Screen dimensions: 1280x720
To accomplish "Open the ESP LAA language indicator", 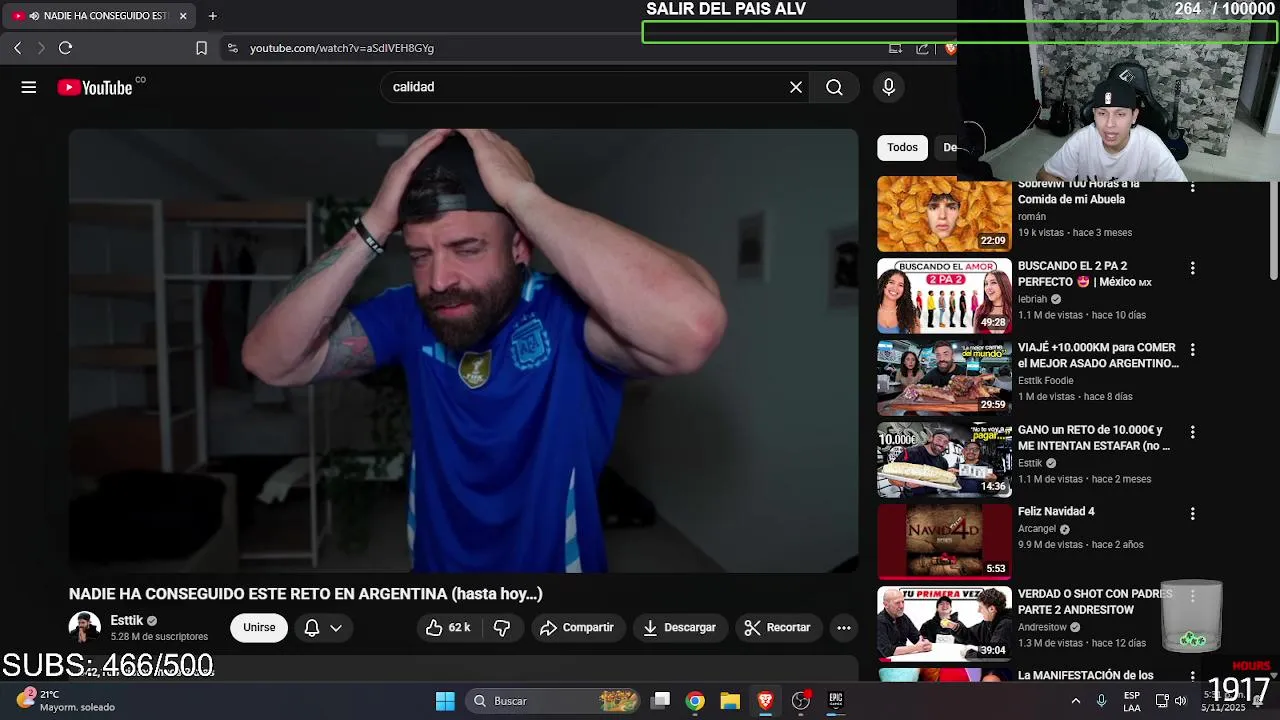I will [1132, 701].
